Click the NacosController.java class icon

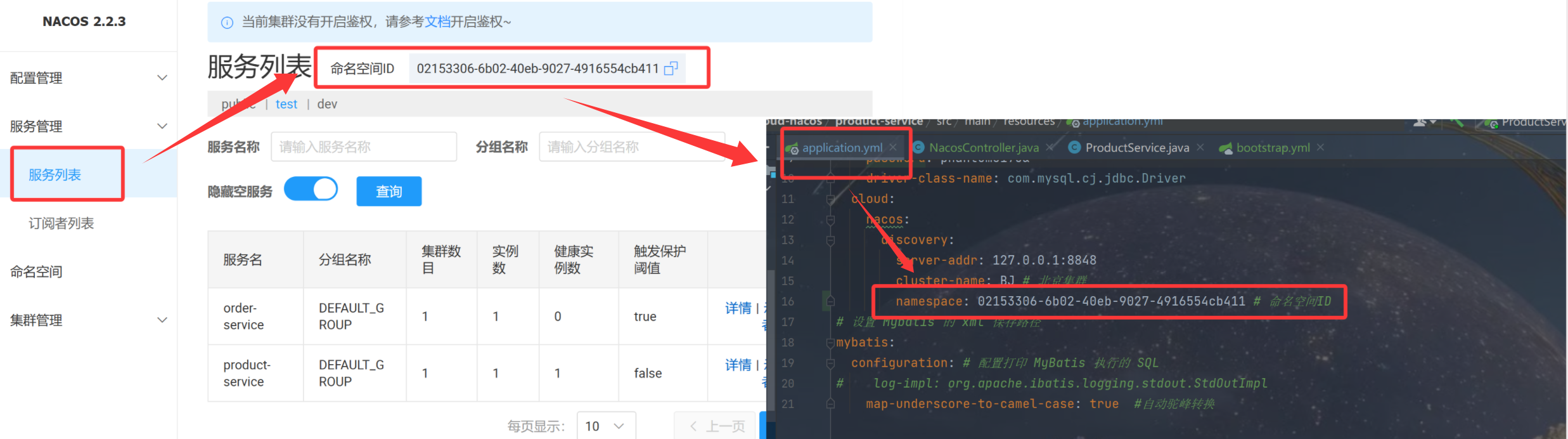click(919, 147)
